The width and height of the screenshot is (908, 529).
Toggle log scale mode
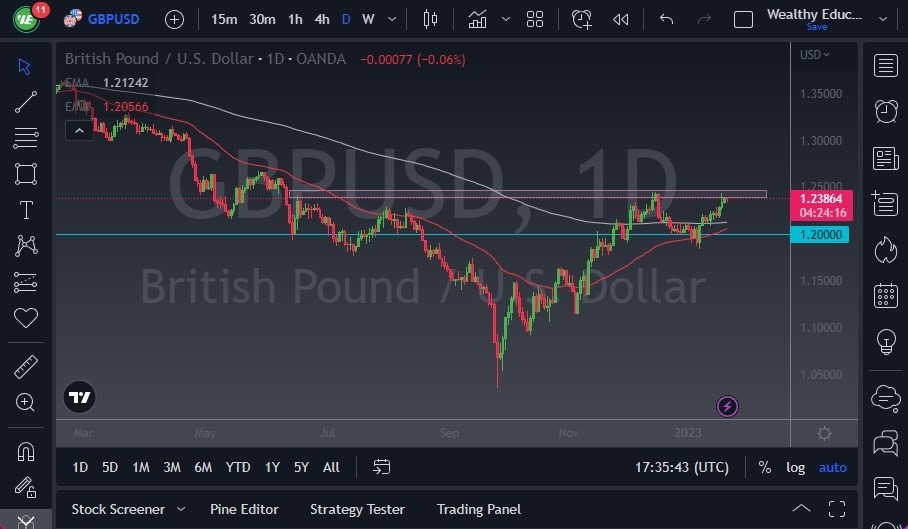(x=795, y=467)
